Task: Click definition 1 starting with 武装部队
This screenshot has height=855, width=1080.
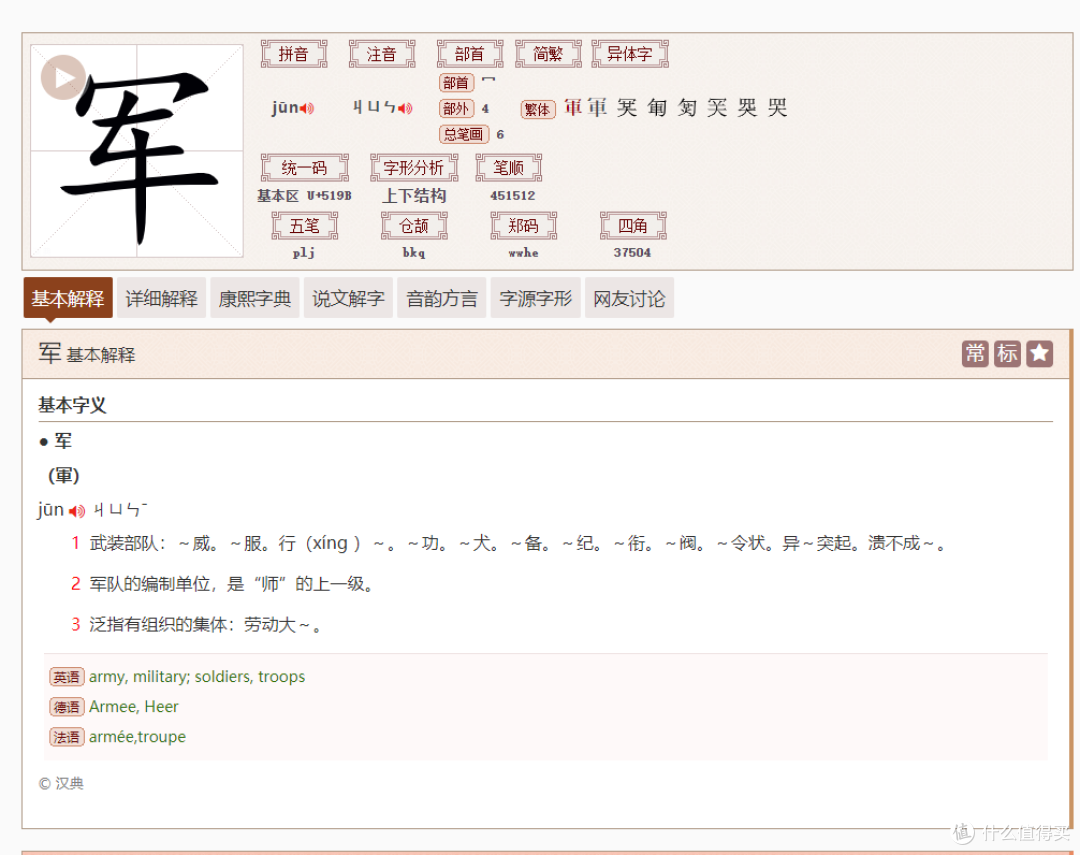Action: pos(519,544)
